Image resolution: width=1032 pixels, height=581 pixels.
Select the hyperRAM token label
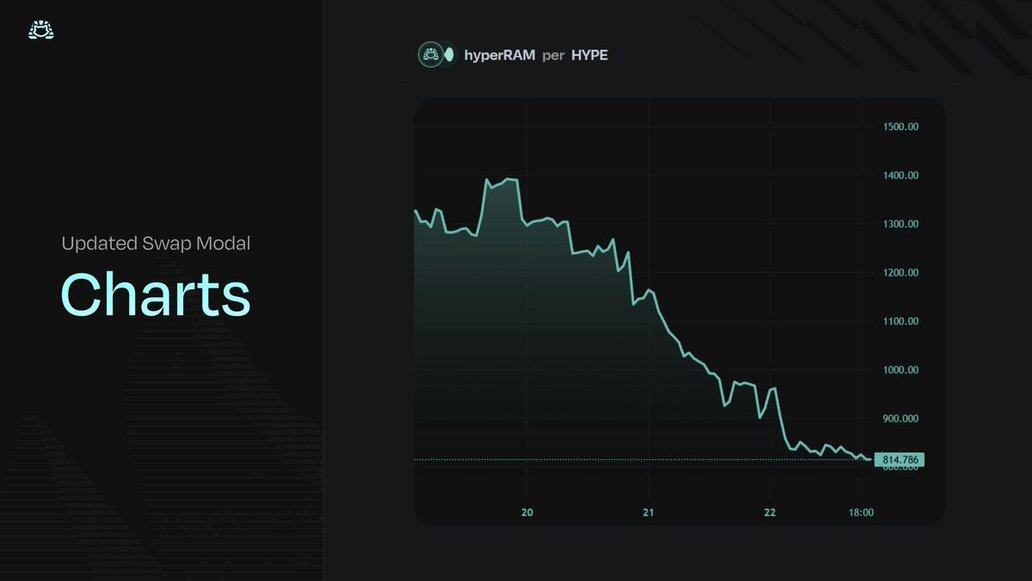499,55
